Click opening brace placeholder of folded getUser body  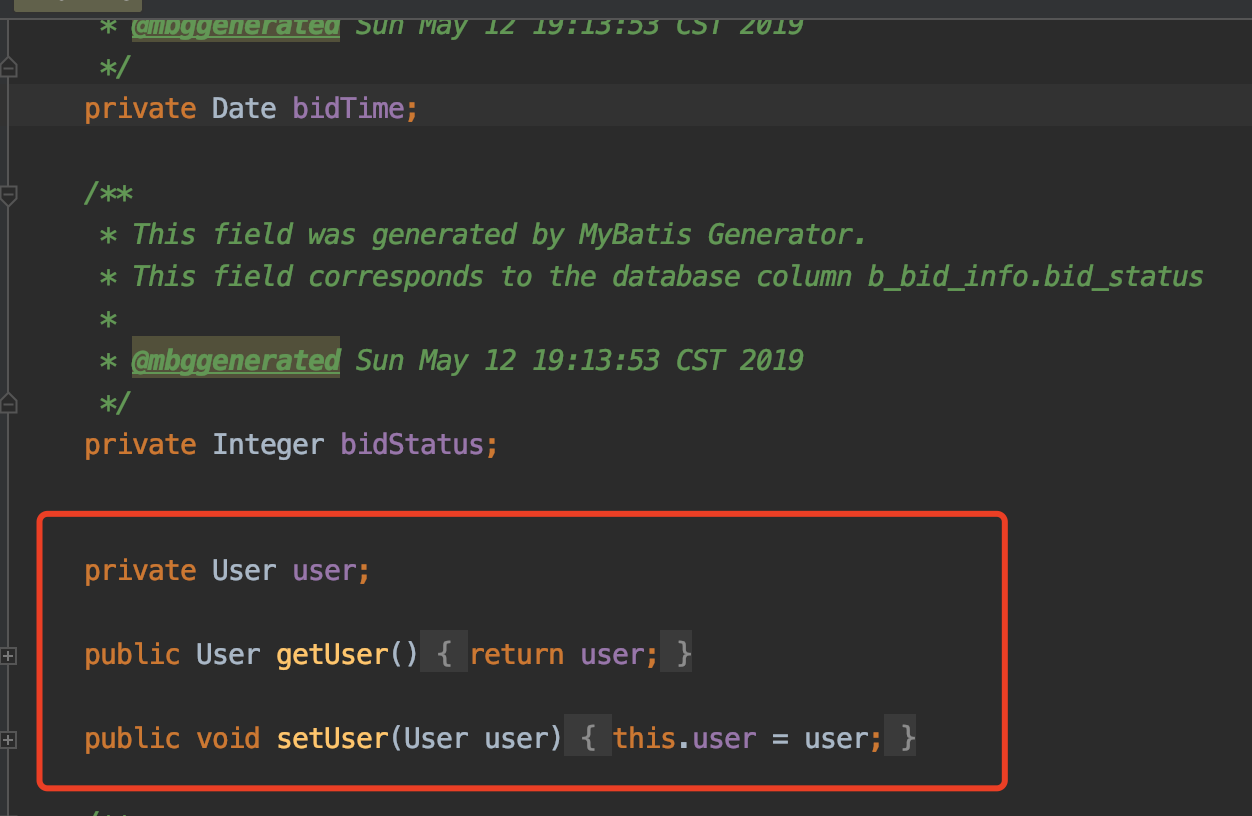[x=445, y=655]
